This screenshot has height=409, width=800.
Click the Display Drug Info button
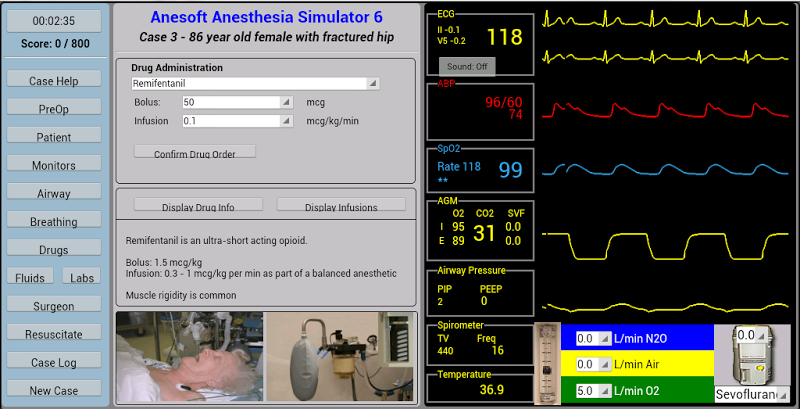[x=198, y=207]
